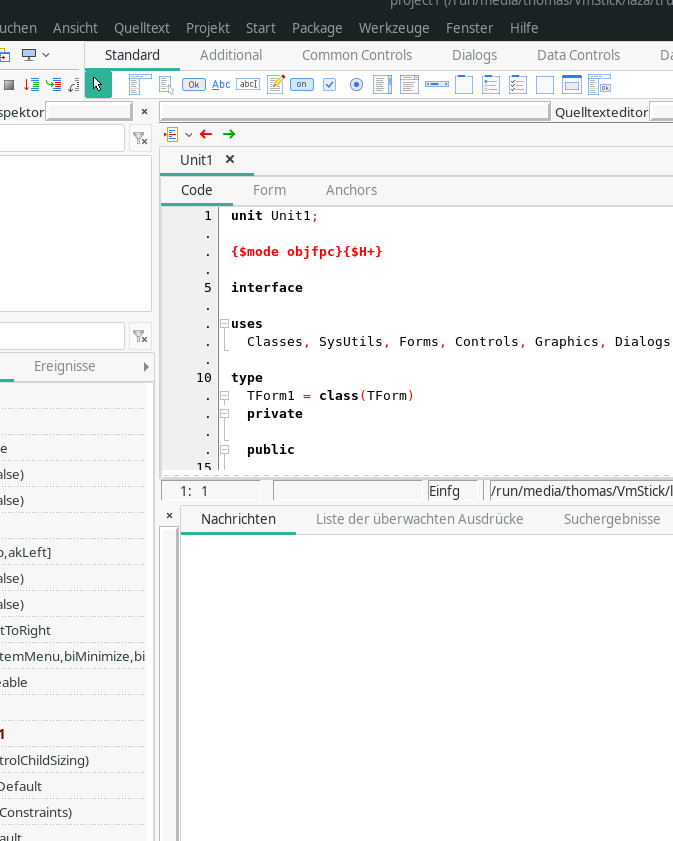Select the TMemo pencil component
This screenshot has height=841, width=673.
click(276, 84)
